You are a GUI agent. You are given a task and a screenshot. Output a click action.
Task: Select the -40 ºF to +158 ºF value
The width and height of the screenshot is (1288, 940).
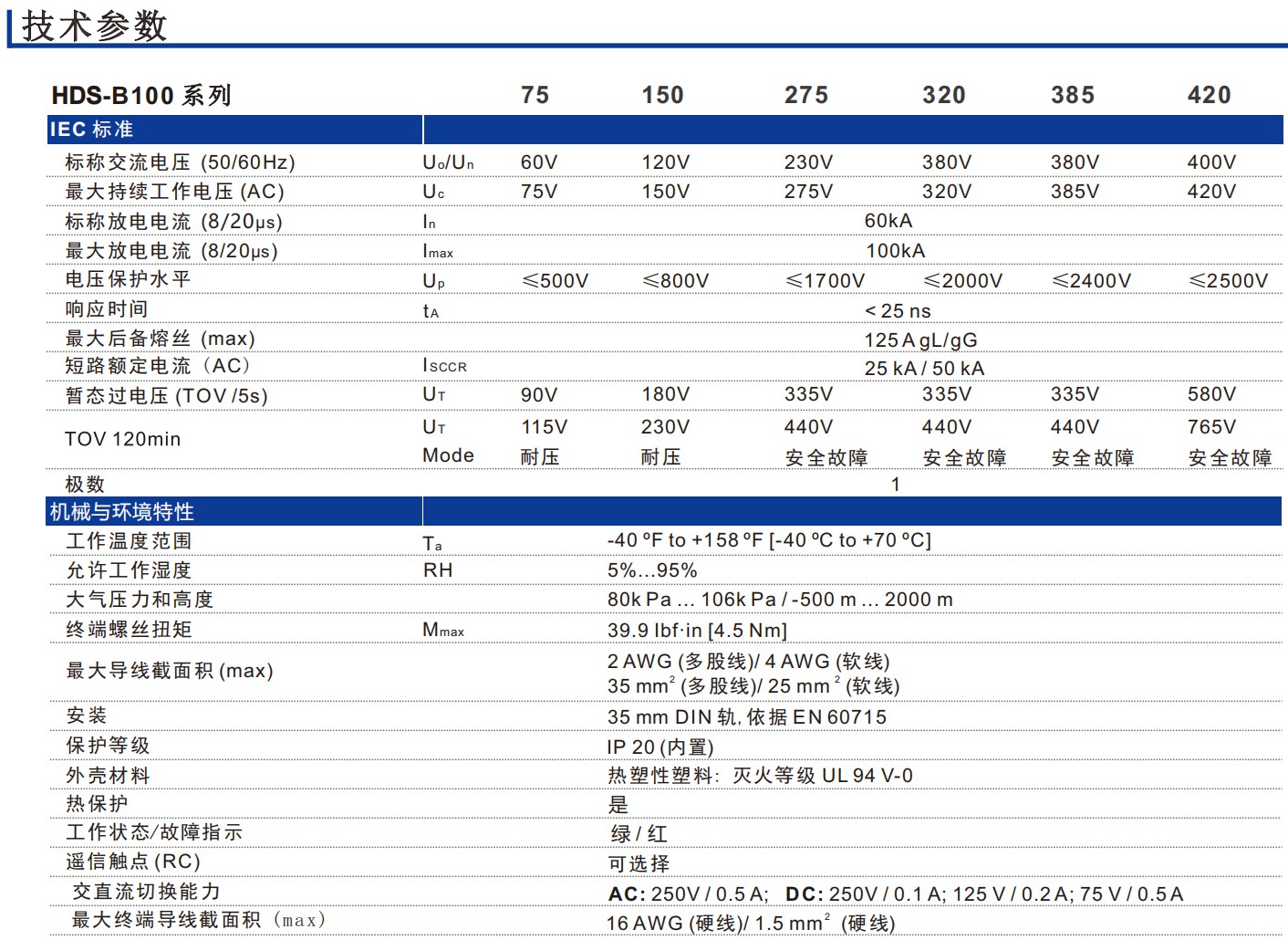(769, 540)
